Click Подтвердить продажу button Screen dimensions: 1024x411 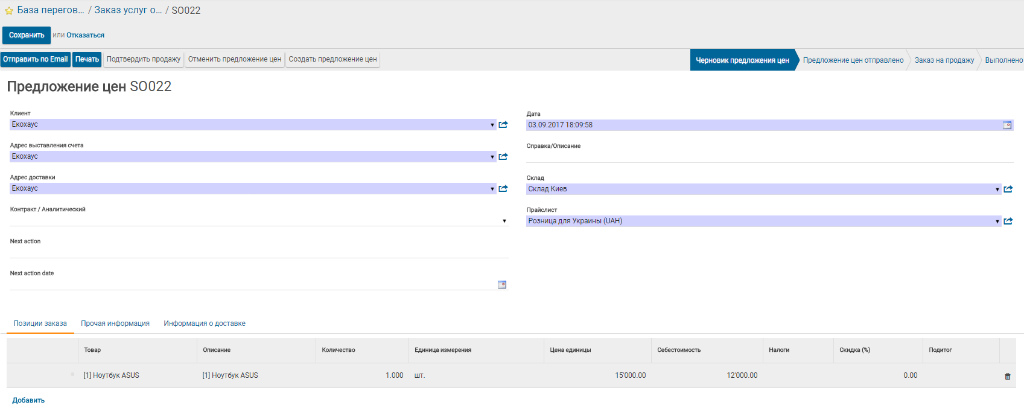pyautogui.click(x=143, y=59)
